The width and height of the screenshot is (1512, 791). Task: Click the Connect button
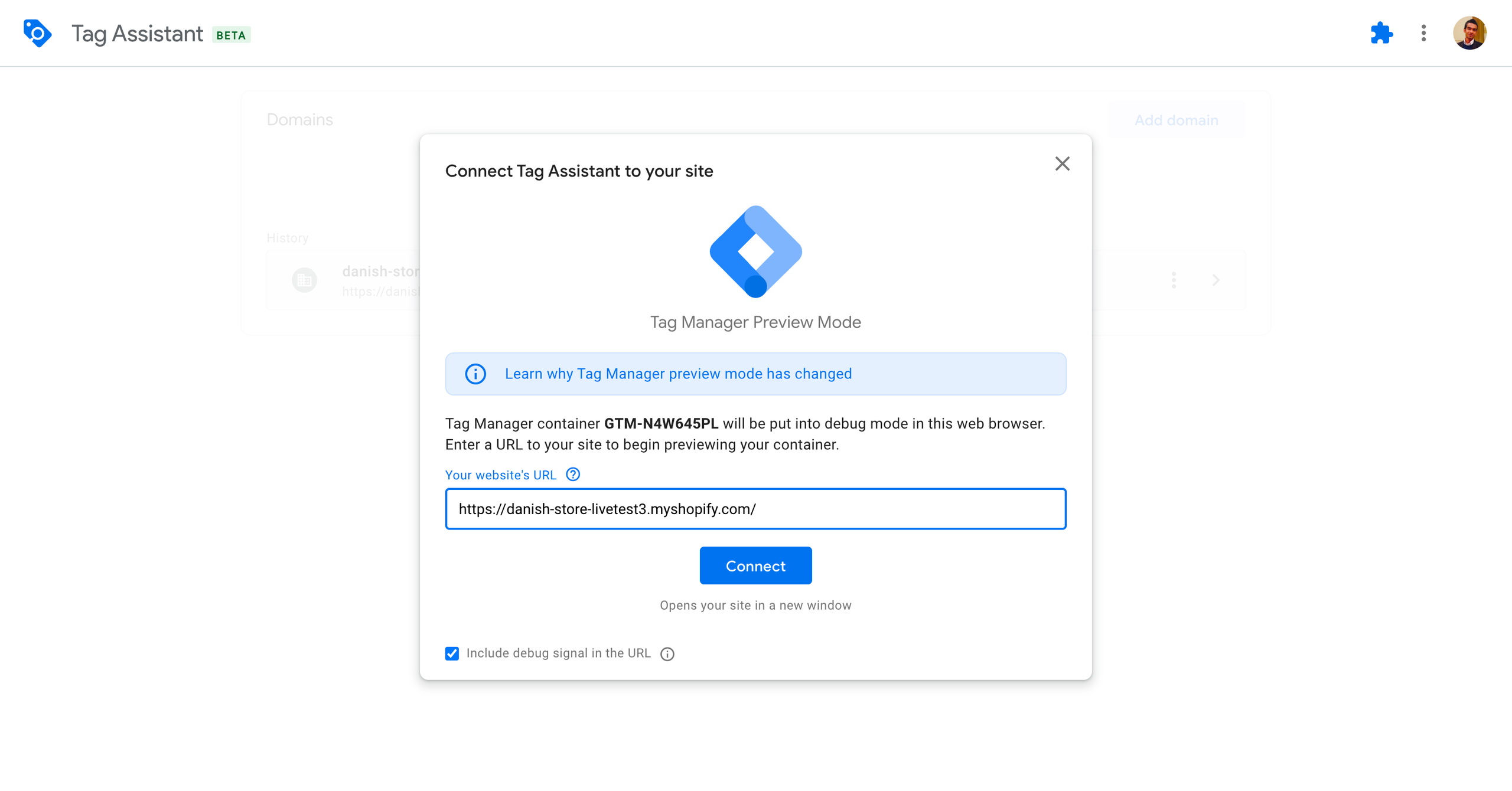point(755,566)
